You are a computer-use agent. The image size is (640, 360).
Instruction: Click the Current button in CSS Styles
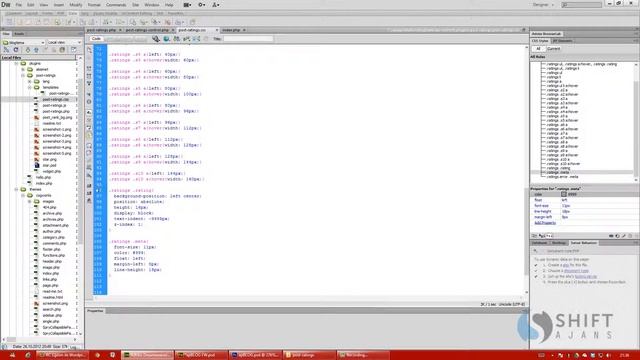[x=553, y=49]
